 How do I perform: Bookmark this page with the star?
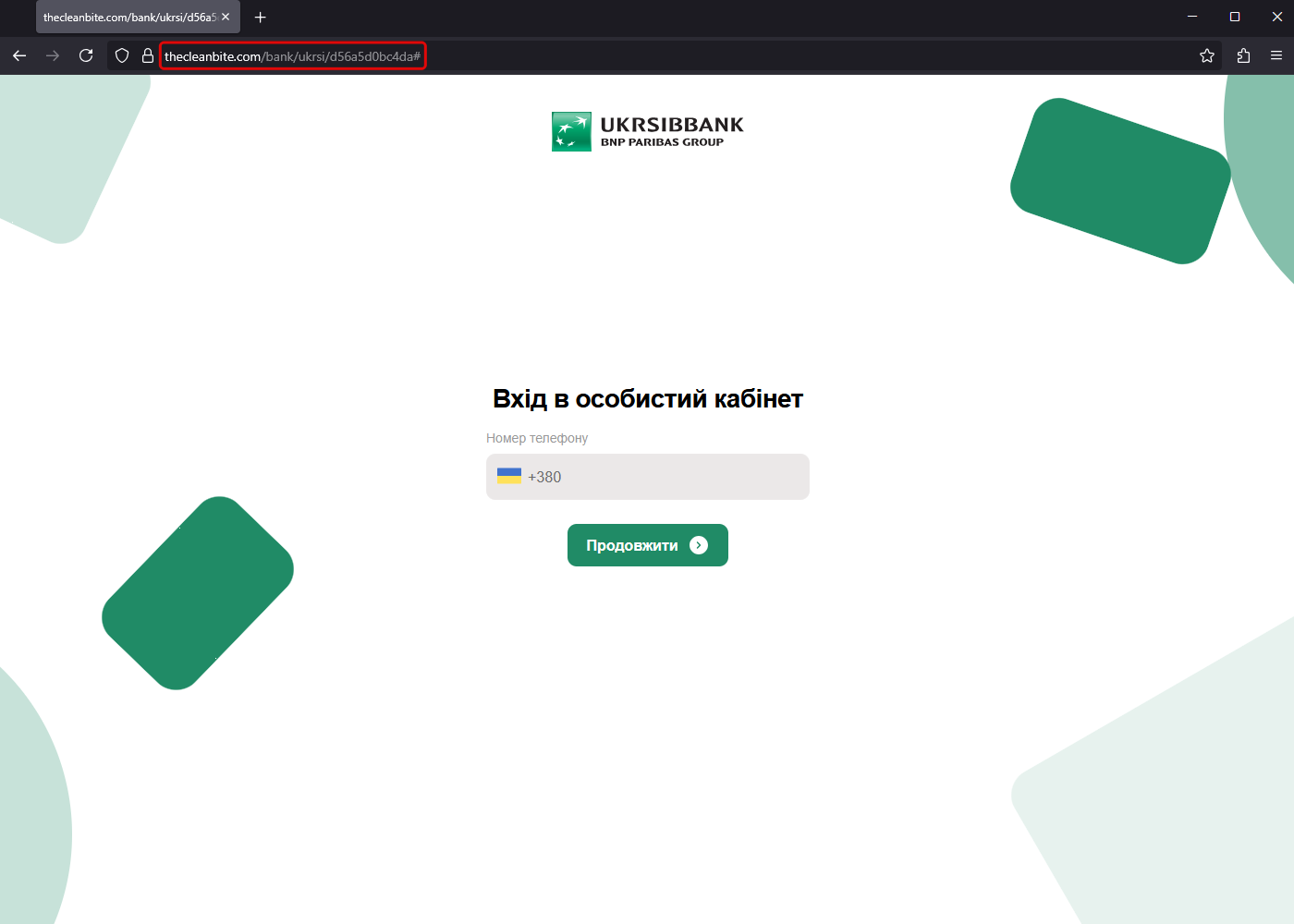pos(1207,55)
